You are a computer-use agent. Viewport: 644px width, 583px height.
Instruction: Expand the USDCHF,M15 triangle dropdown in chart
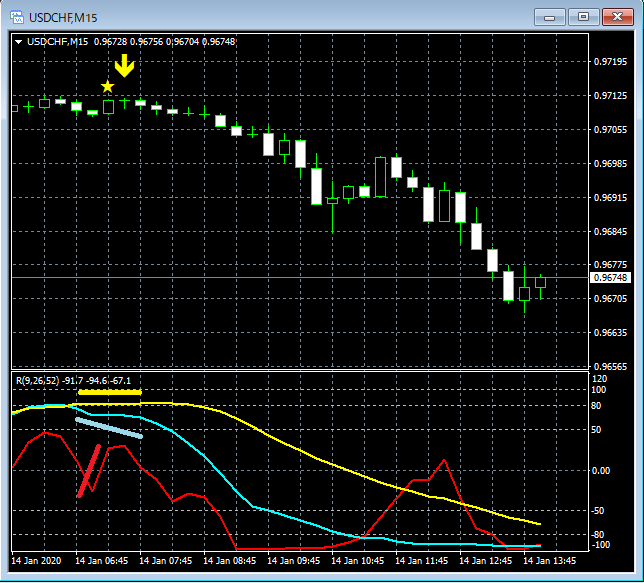18,41
